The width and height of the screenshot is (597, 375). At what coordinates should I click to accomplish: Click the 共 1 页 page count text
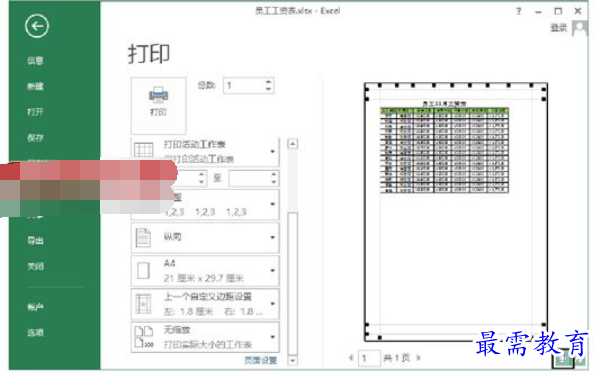point(397,358)
